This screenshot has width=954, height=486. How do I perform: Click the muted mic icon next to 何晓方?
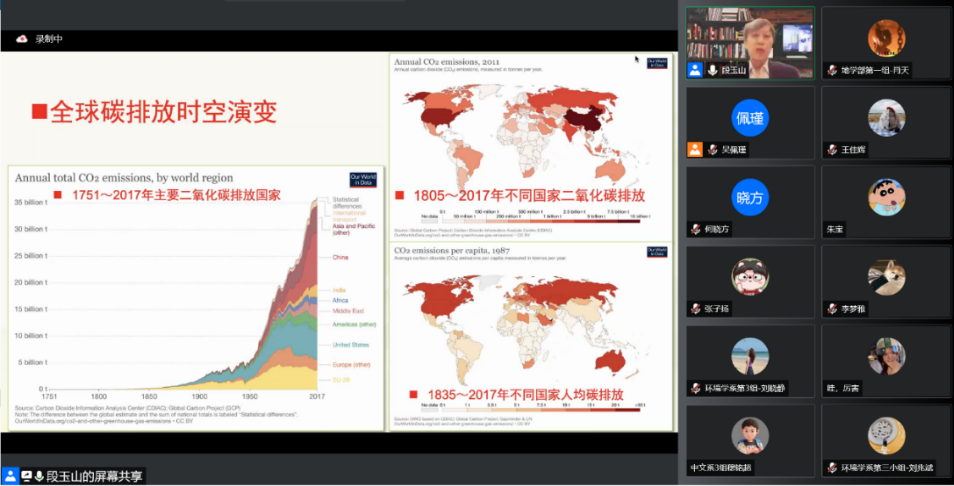694,229
